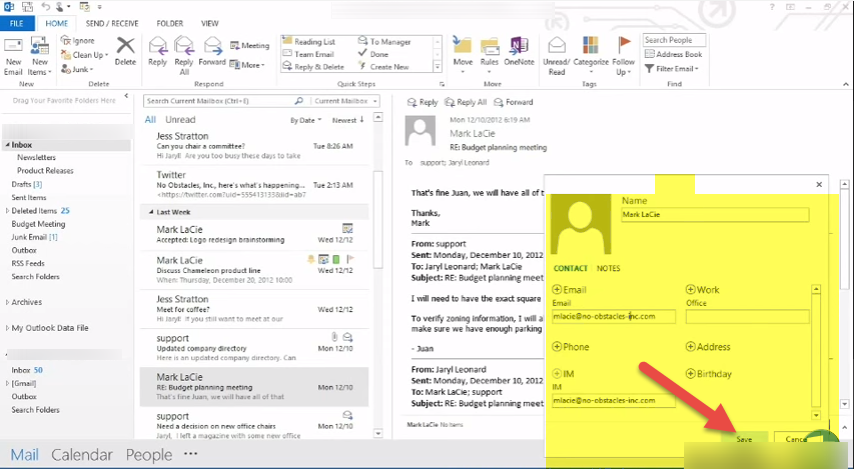Add a Phone field in contact card

571,347
